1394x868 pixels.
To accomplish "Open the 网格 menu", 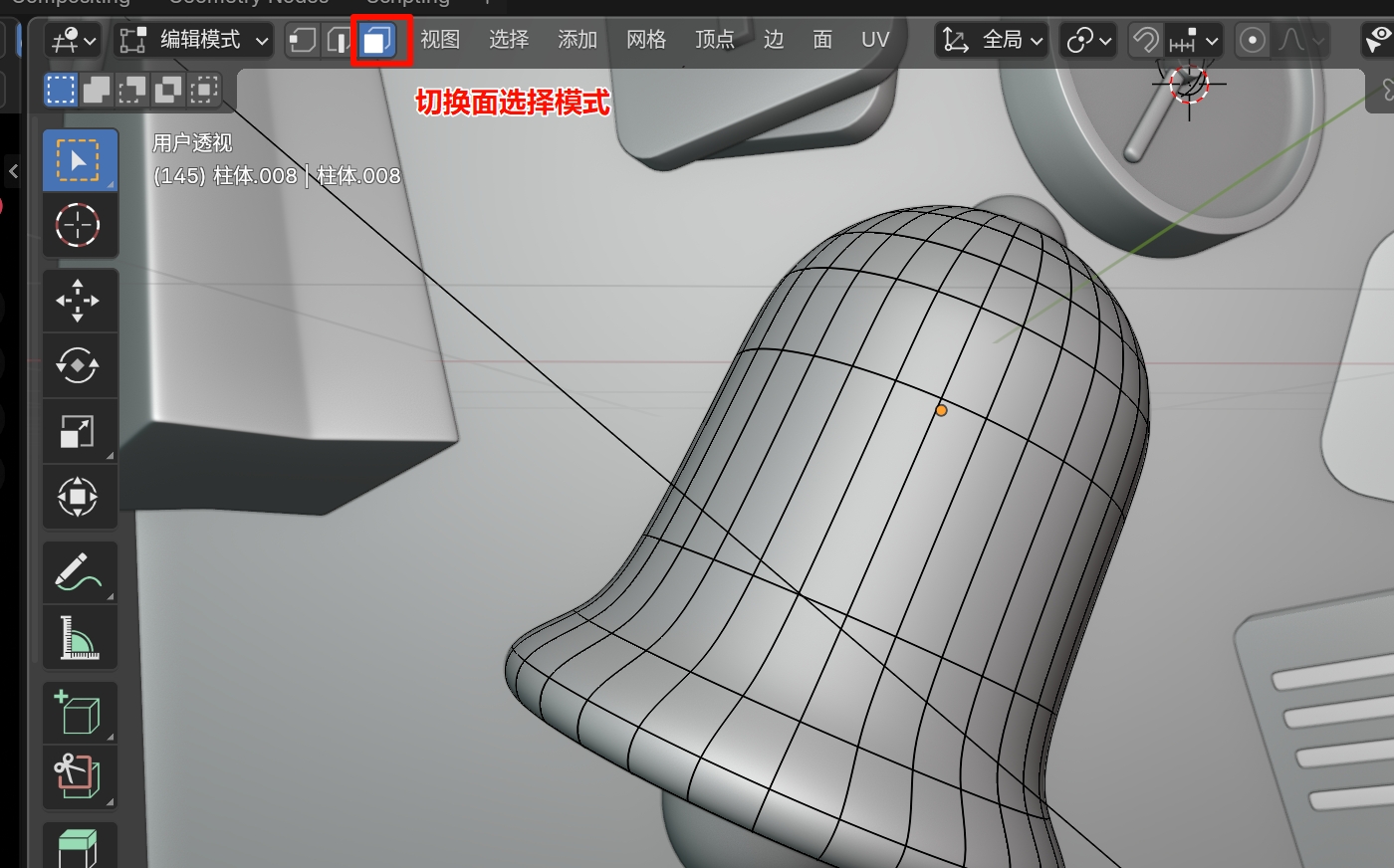I will pos(645,40).
